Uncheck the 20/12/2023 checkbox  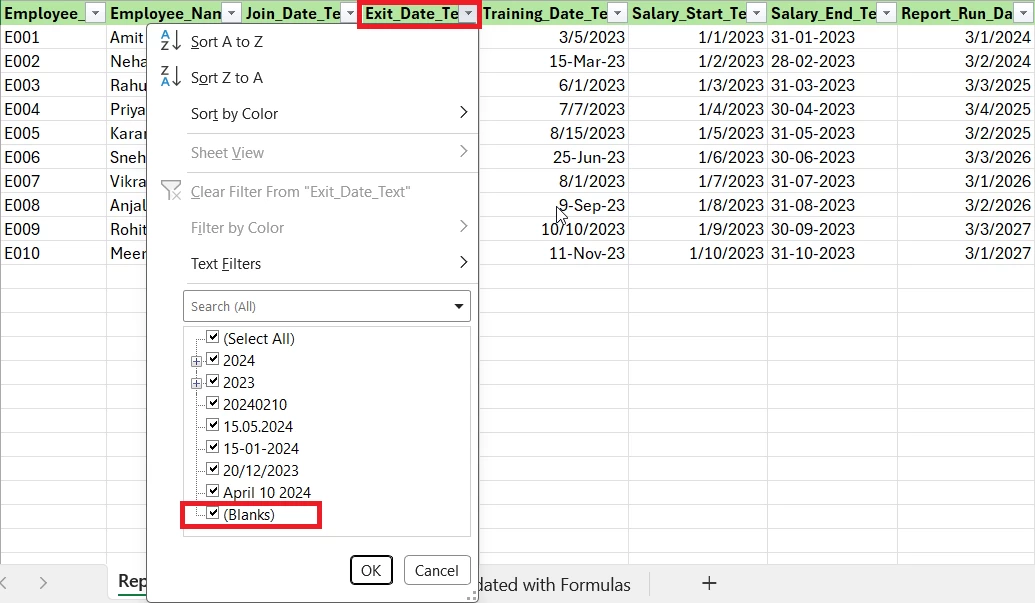213,469
